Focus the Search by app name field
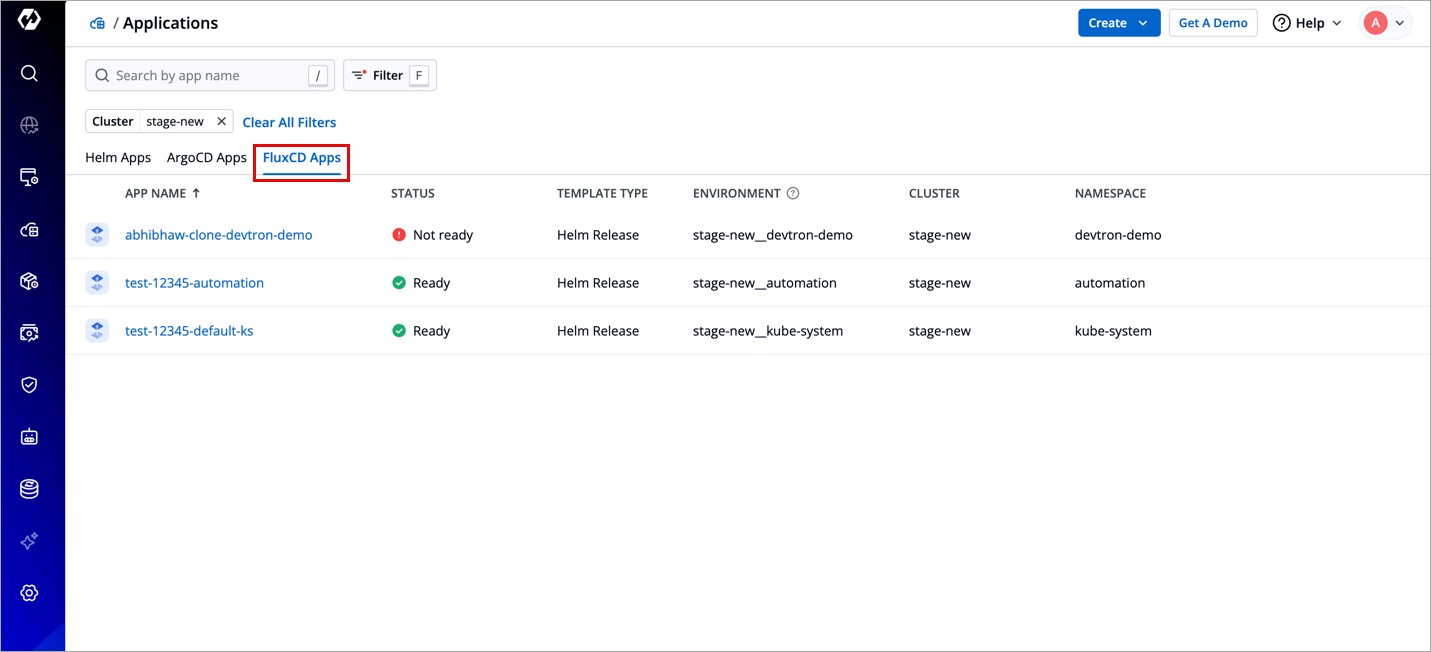Screen dimensions: 1431x652 (x=205, y=76)
